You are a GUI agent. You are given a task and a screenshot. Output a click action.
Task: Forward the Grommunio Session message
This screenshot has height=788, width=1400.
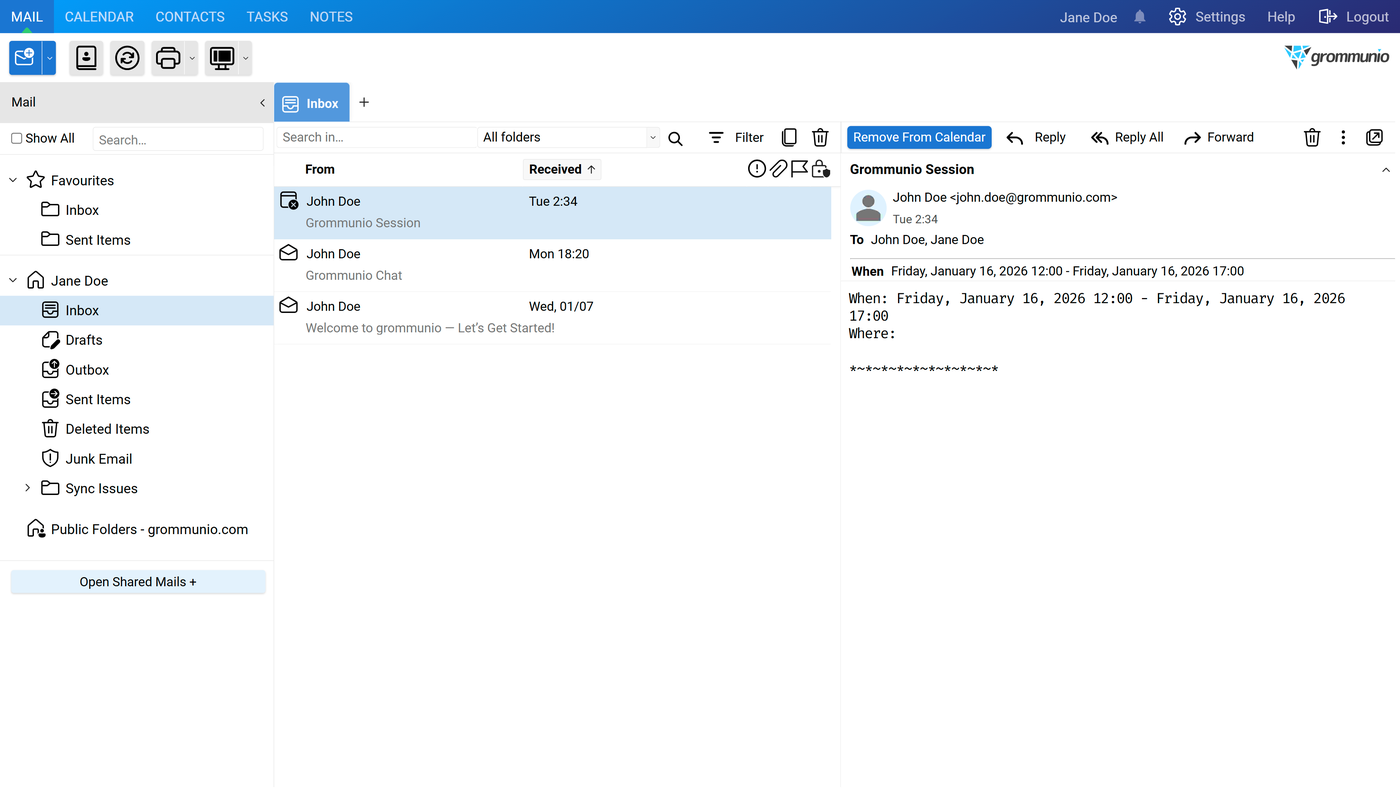click(x=1218, y=138)
